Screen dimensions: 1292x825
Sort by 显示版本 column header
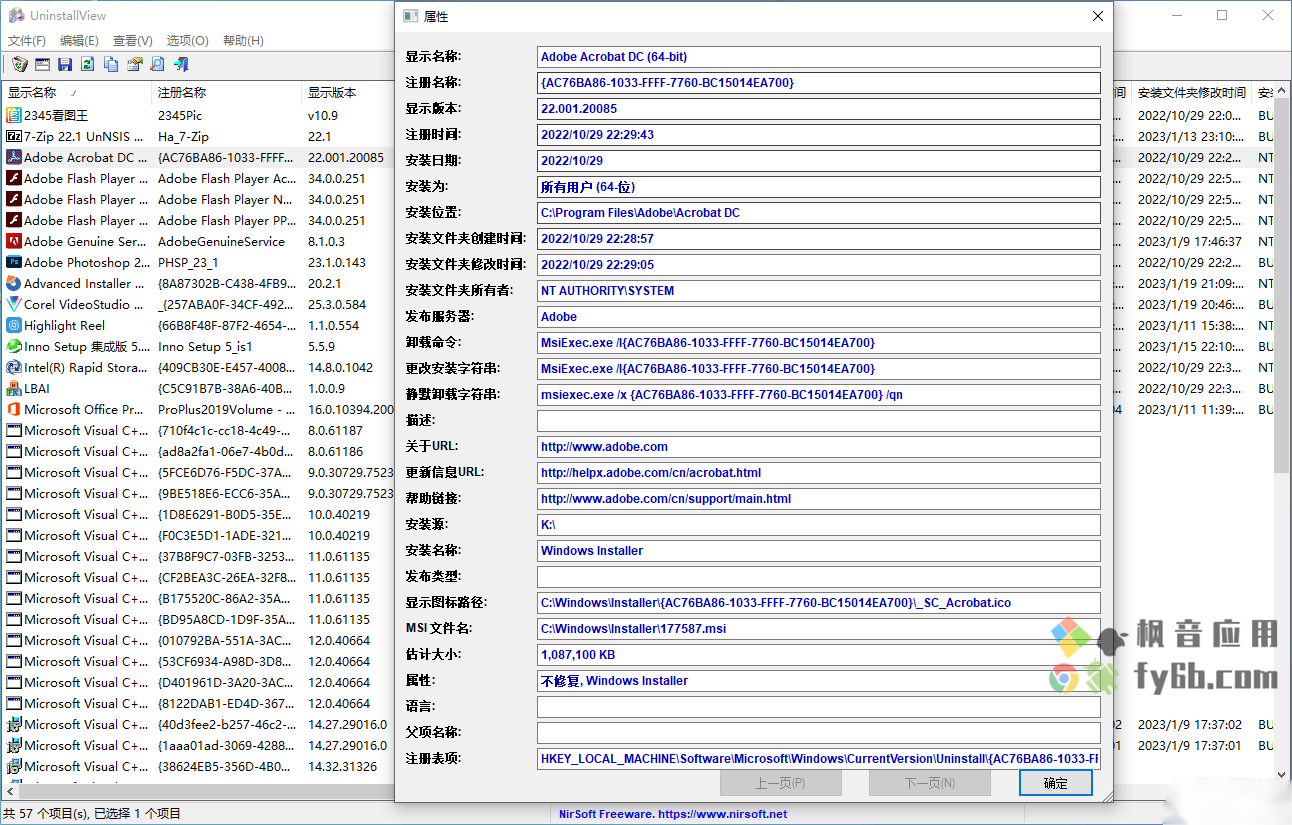pos(349,92)
